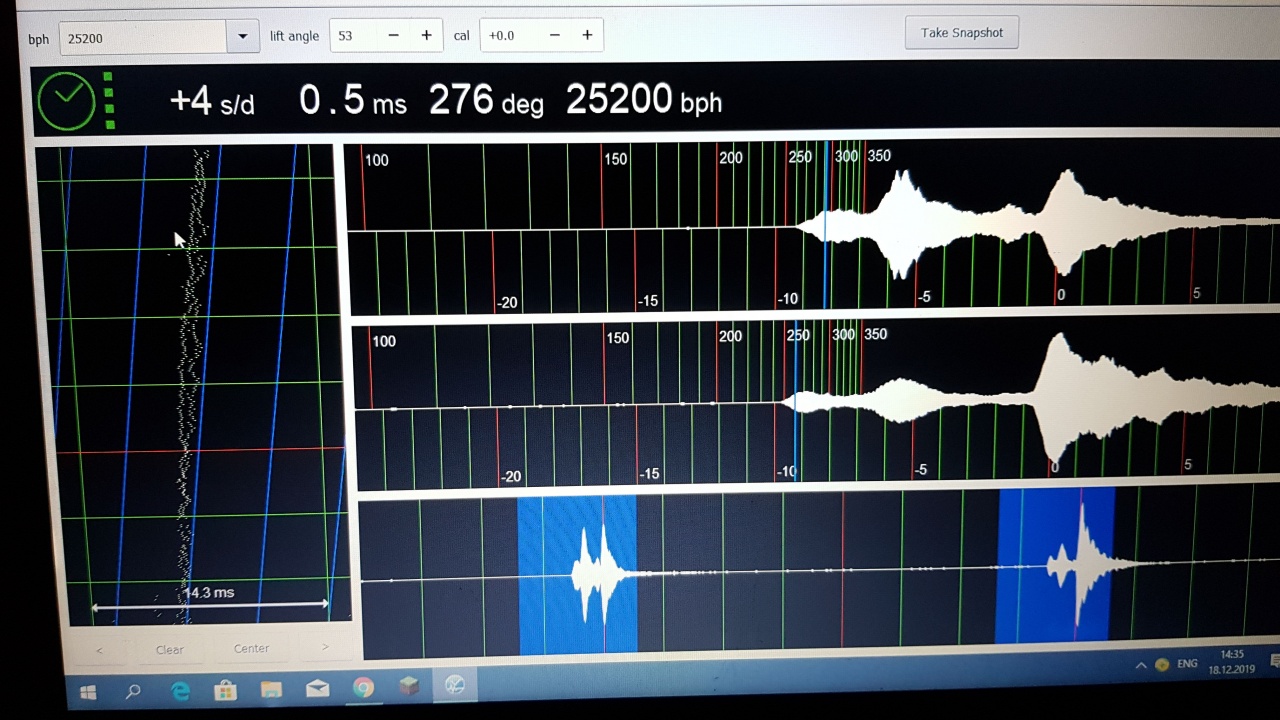Open File Explorer from the taskbar
This screenshot has width=1280, height=720.
(x=271, y=689)
